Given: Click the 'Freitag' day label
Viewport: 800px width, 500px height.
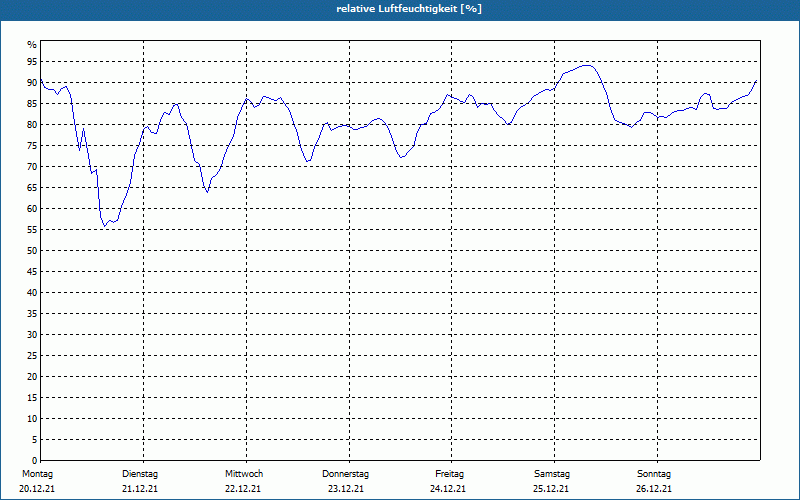Looking at the screenshot, I should (x=449, y=474).
